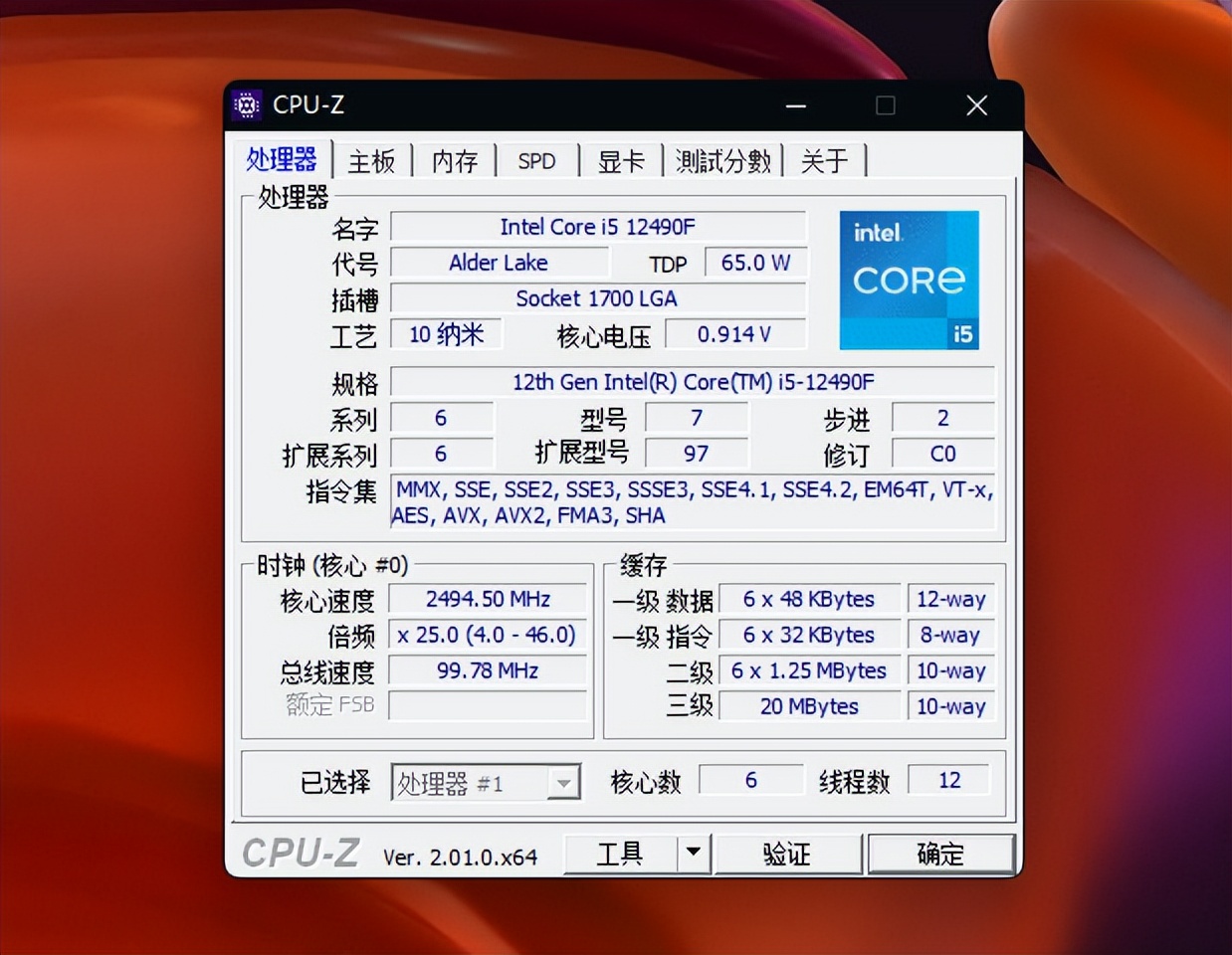
Task: Open the 测试分数 tab
Action: pos(723,161)
